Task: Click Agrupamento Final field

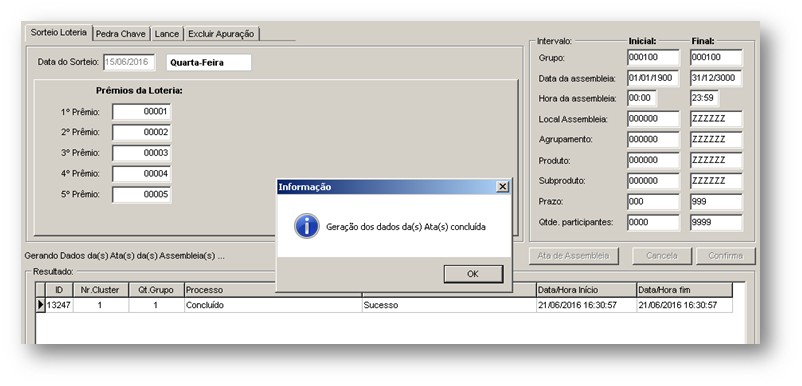Action: click(x=716, y=140)
